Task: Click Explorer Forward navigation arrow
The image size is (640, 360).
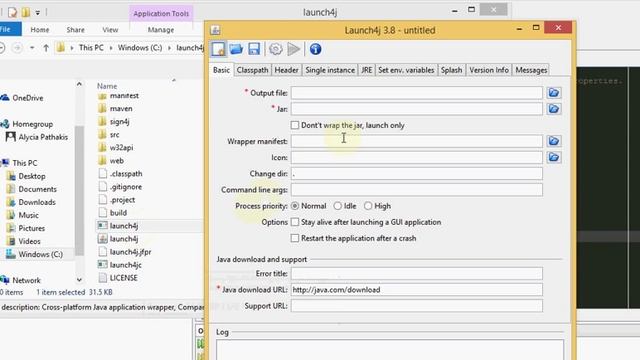Action: tap(17, 48)
